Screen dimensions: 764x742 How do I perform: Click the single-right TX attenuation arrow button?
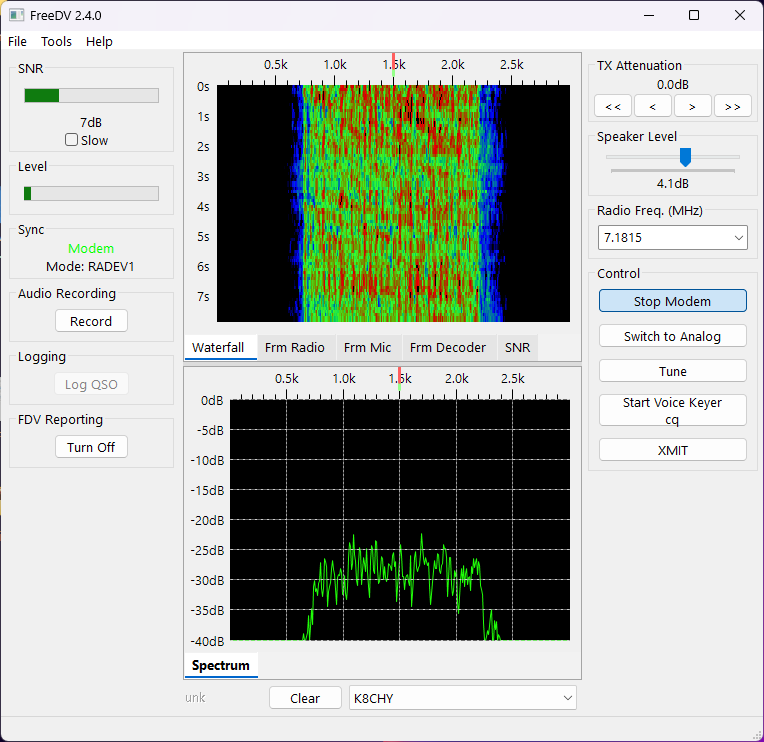click(x=692, y=106)
